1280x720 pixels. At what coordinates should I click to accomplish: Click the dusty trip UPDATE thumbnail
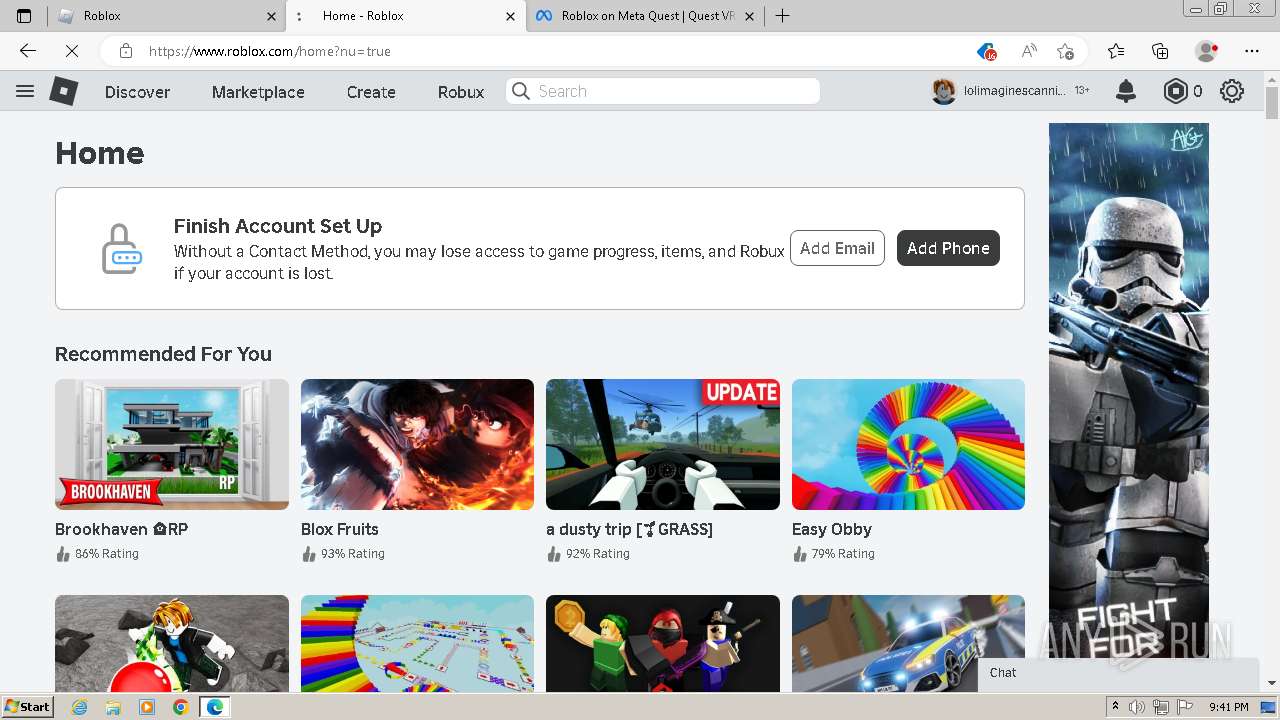(x=663, y=444)
